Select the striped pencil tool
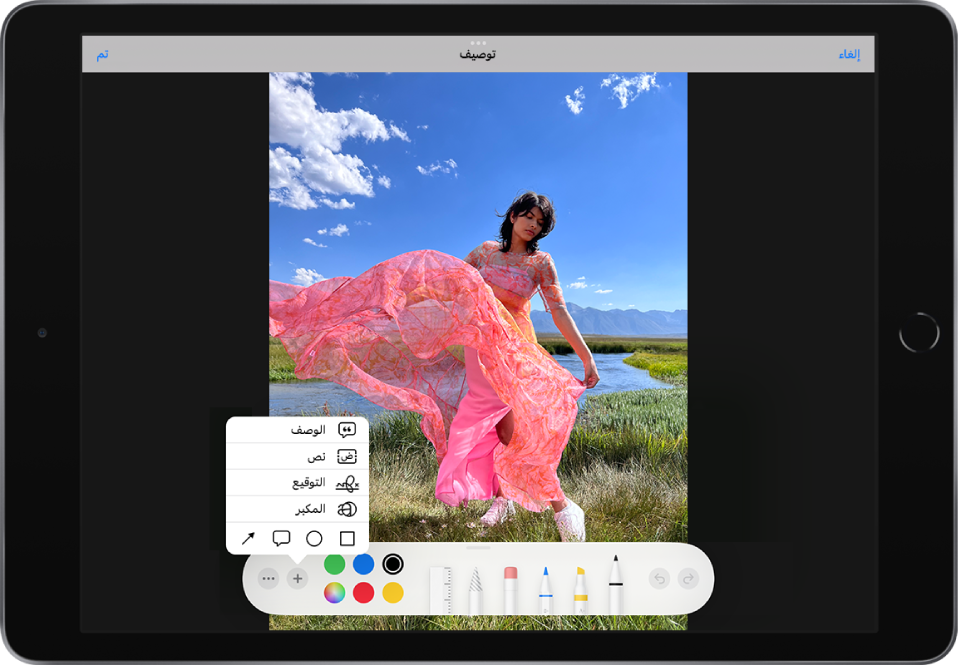Viewport: 963px width, 665px height. [x=475, y=589]
